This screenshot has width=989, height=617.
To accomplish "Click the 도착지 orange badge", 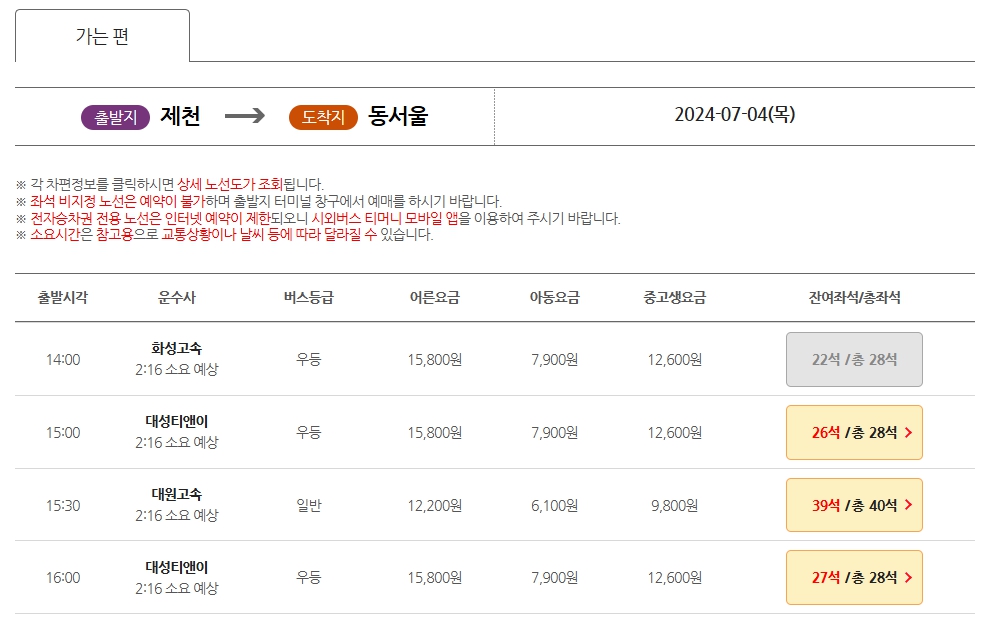I will pyautogui.click(x=323, y=117).
